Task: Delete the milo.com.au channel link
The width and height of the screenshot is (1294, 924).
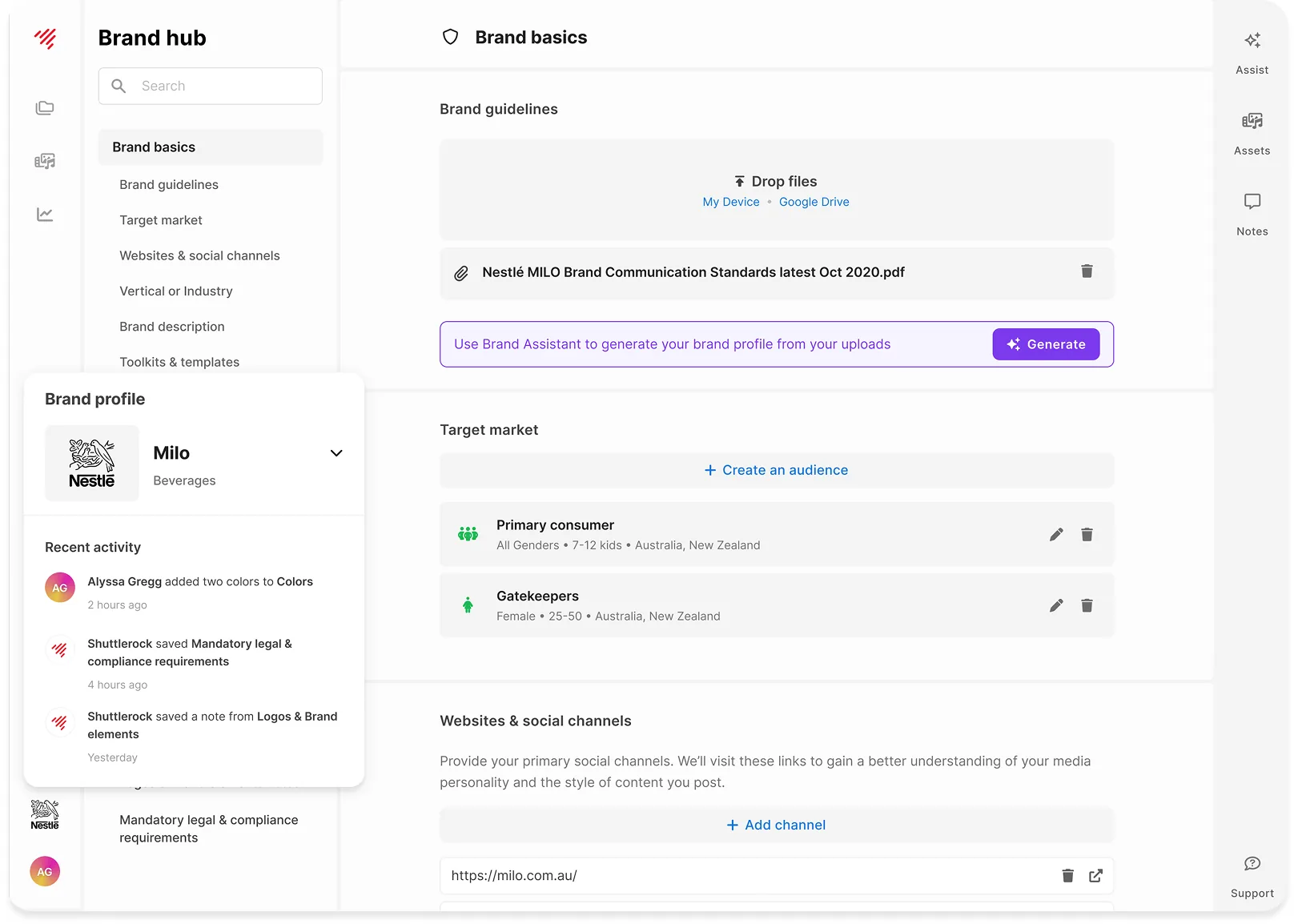Action: (x=1067, y=875)
